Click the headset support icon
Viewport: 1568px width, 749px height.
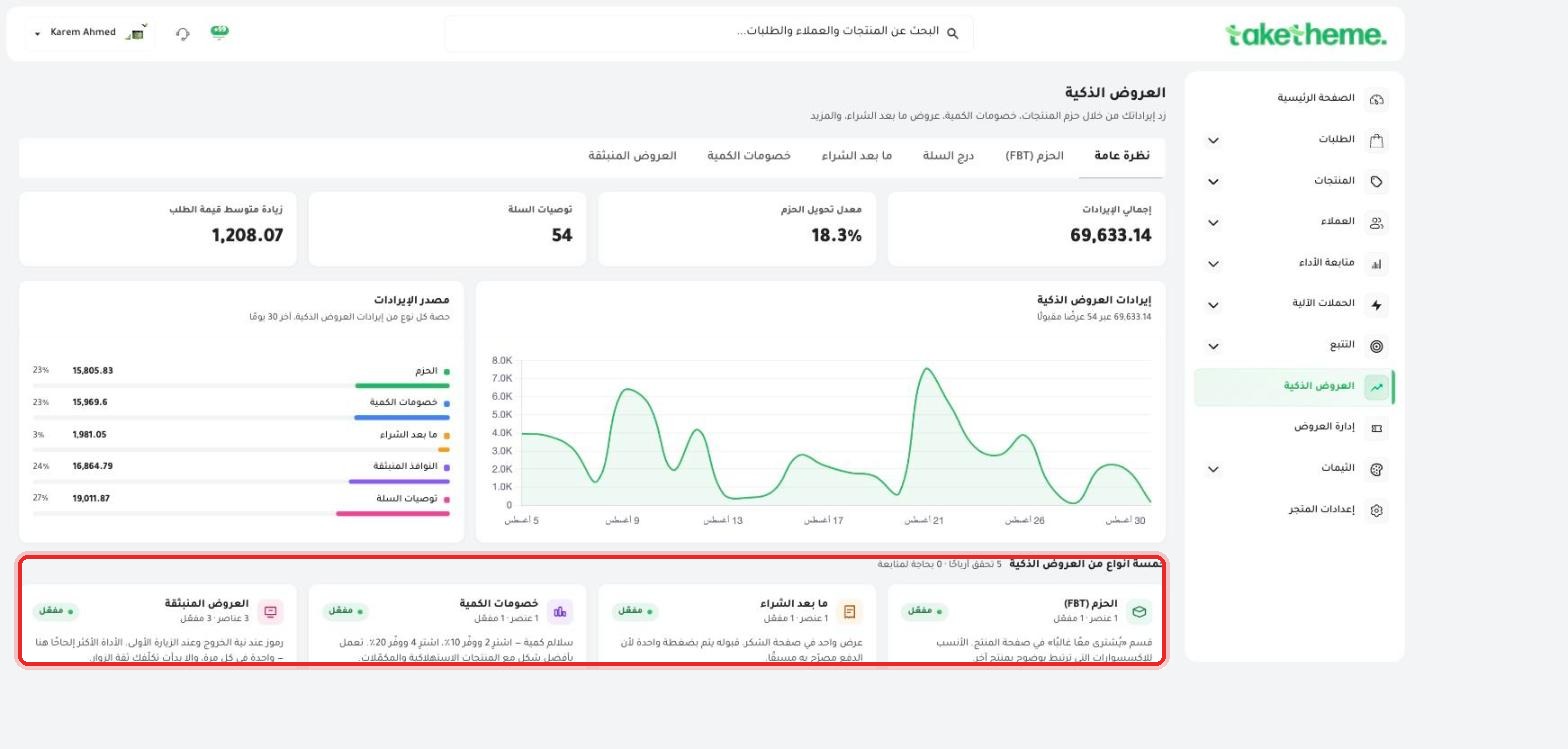point(183,34)
